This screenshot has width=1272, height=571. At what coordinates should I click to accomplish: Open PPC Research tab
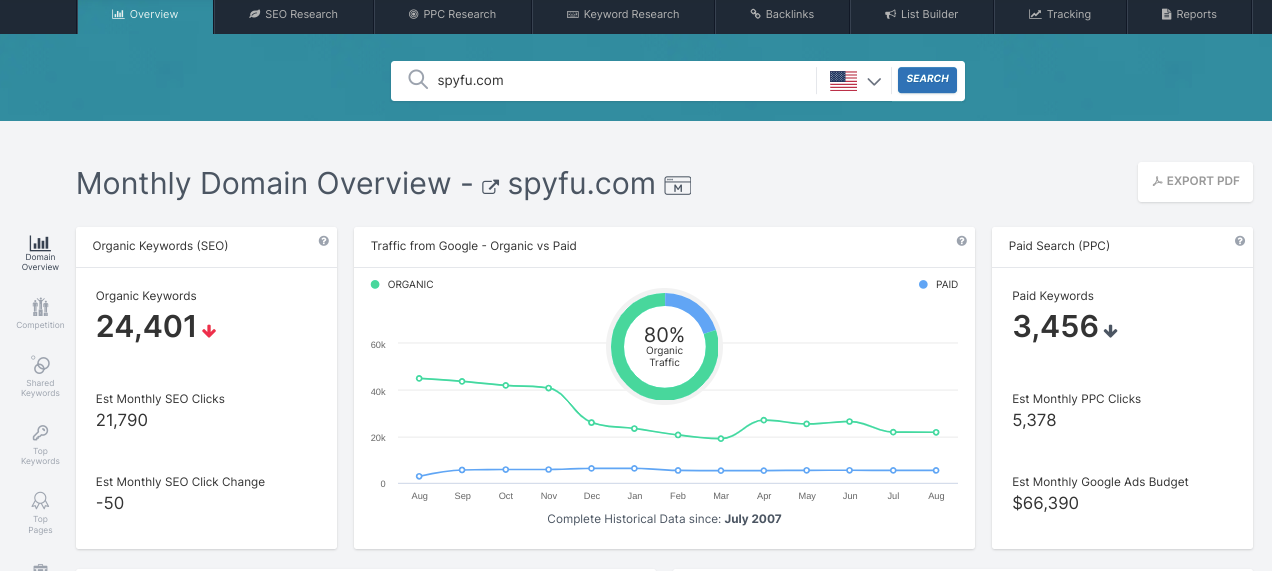click(452, 15)
